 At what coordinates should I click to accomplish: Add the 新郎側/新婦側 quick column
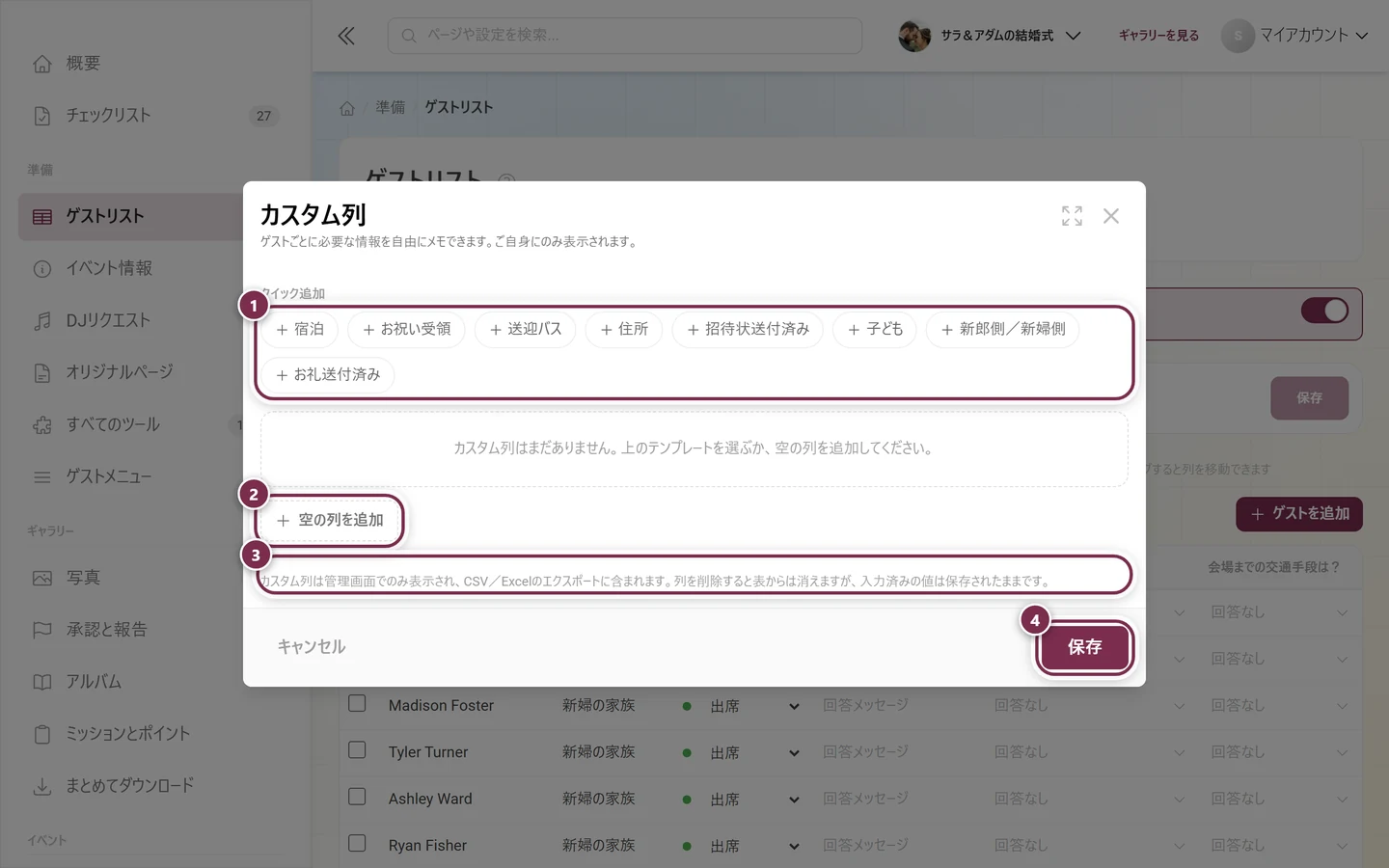click(x=1003, y=329)
